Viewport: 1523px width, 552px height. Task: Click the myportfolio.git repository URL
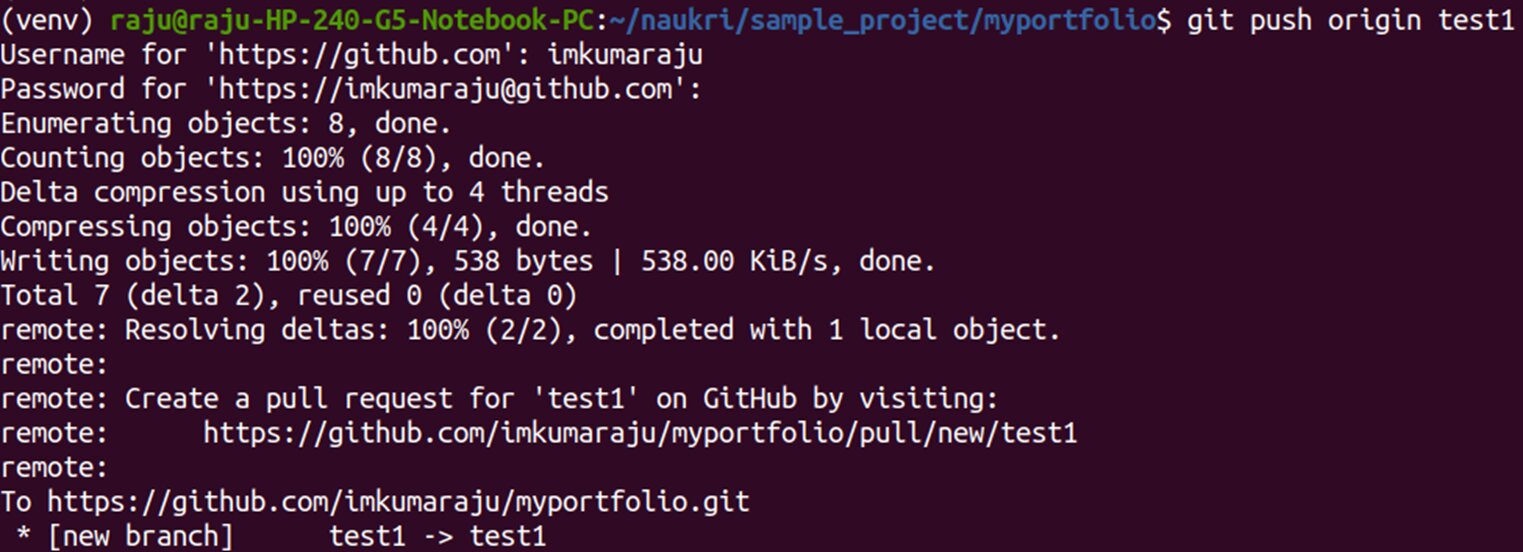pyautogui.click(x=398, y=501)
